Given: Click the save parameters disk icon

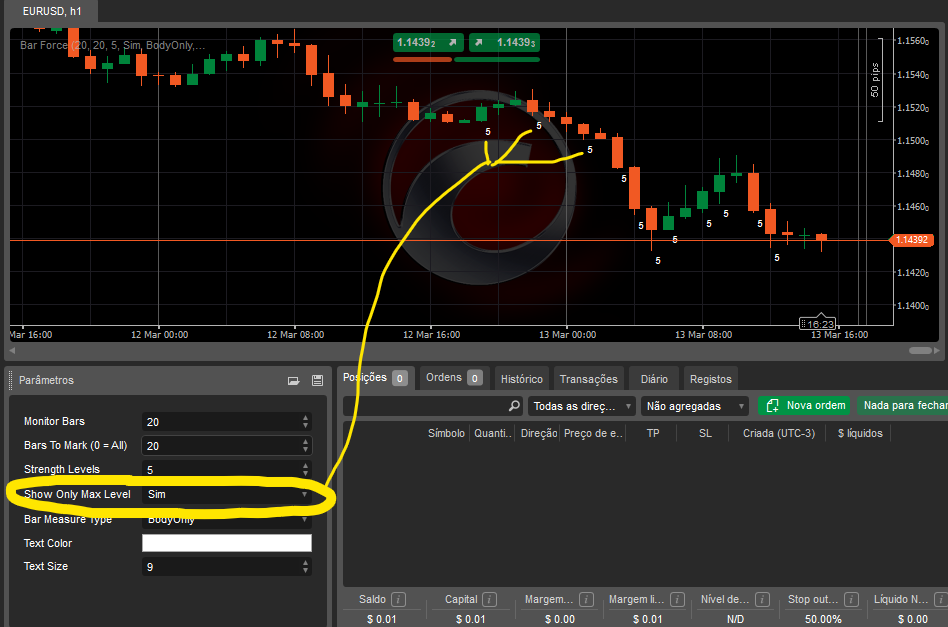Looking at the screenshot, I should coord(317,380).
